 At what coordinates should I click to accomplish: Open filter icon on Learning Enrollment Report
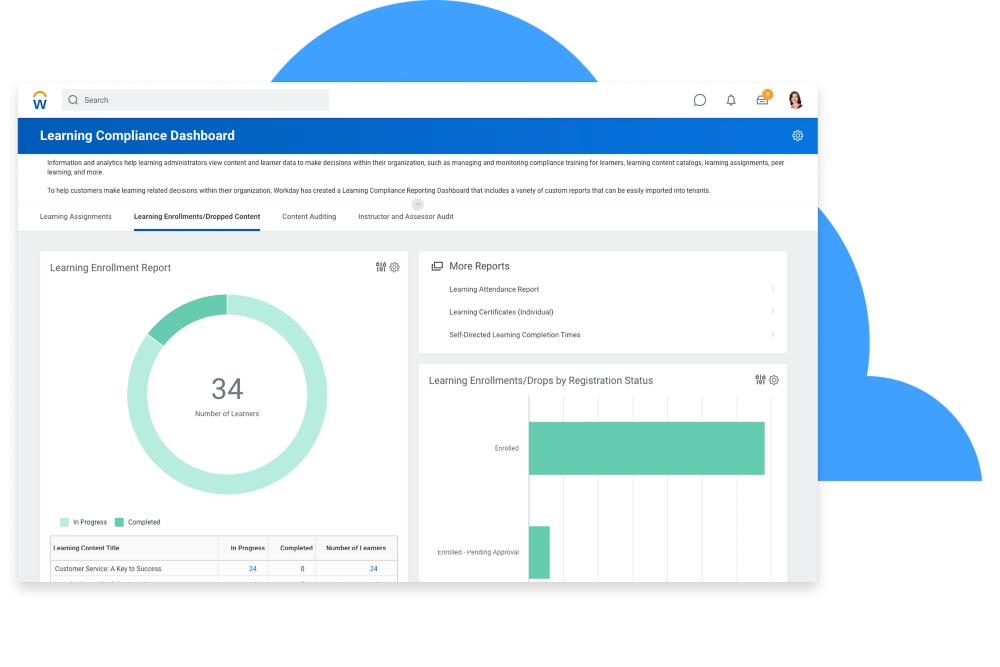(x=381, y=267)
